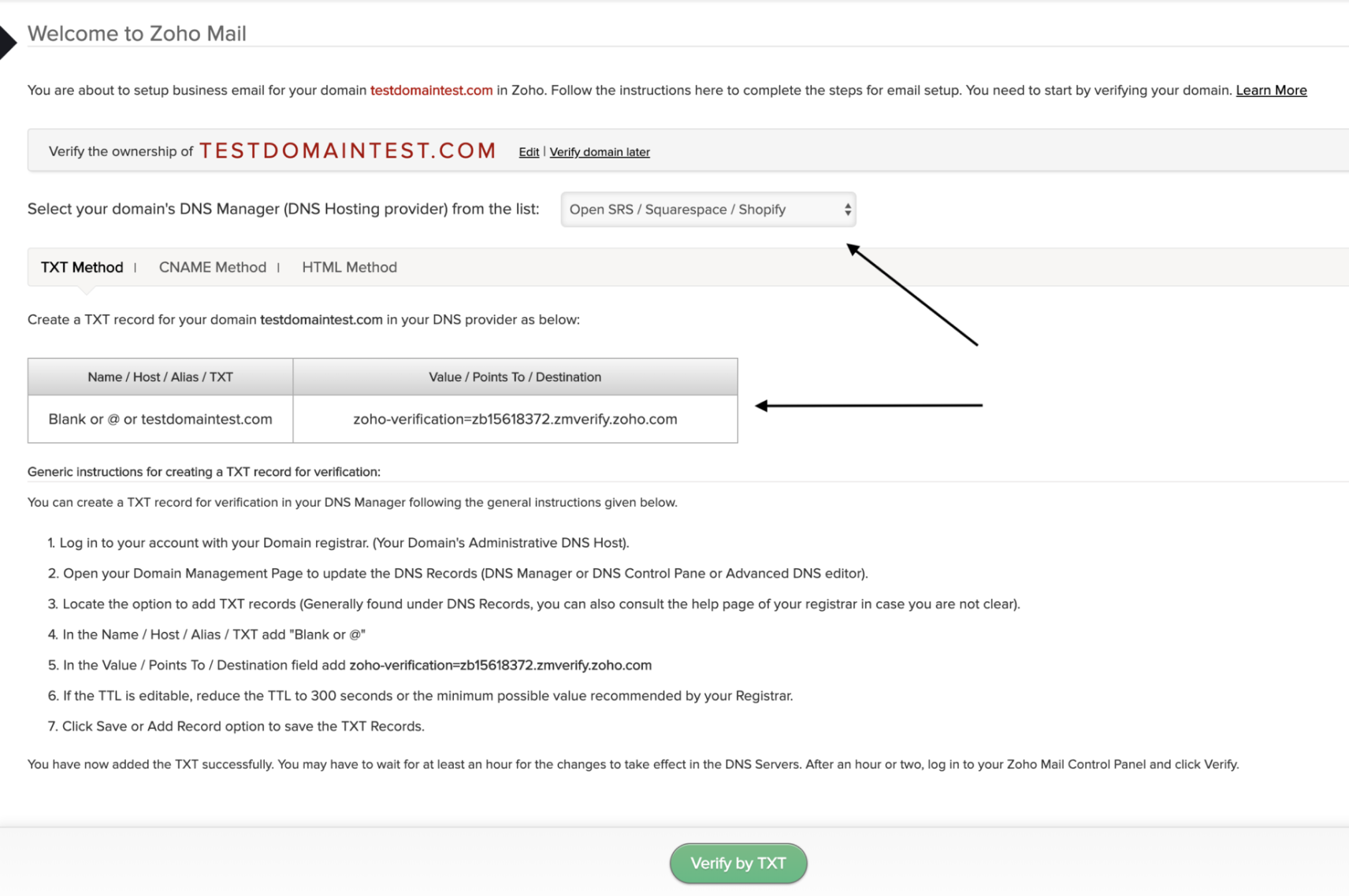Click the Blank or @ table cell
This screenshot has height=896, width=1349.
[160, 418]
